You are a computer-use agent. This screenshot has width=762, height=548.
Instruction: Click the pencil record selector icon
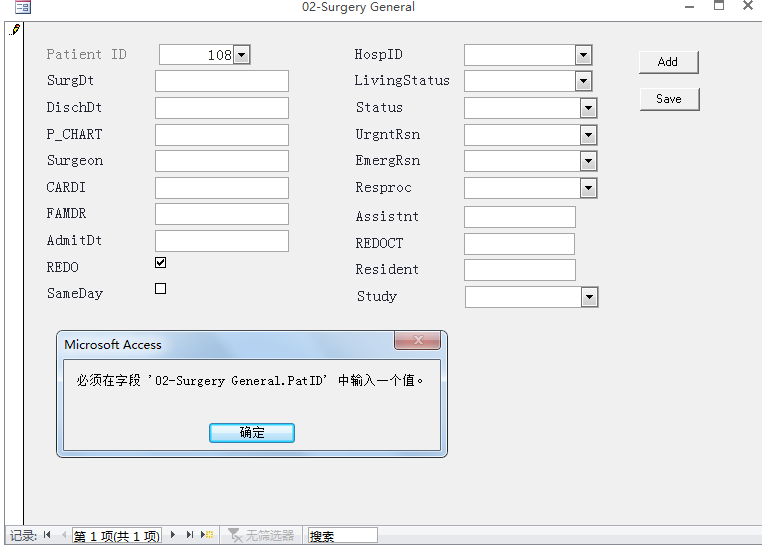(x=14, y=30)
